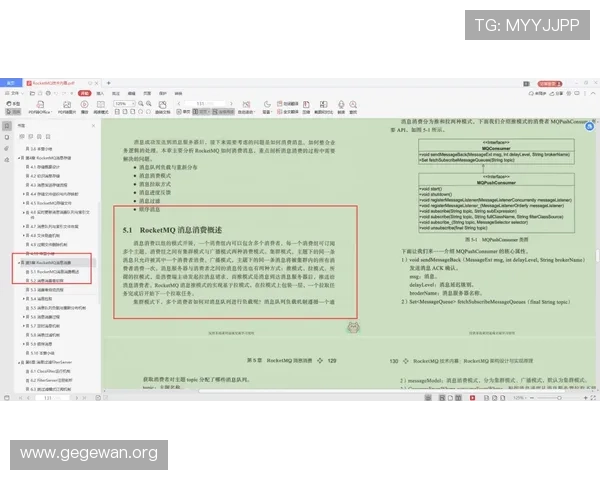This screenshot has height=480, width=600.
Task: Click the Undo arrow in quick access
Action: coord(56,93)
